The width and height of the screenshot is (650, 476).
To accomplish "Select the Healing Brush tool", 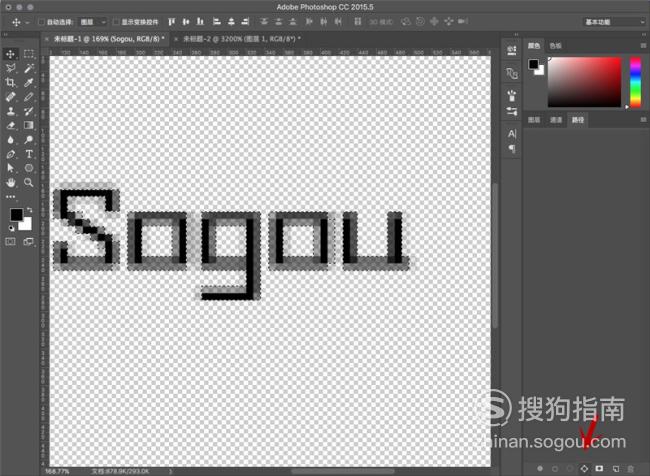I will pyautogui.click(x=10, y=97).
